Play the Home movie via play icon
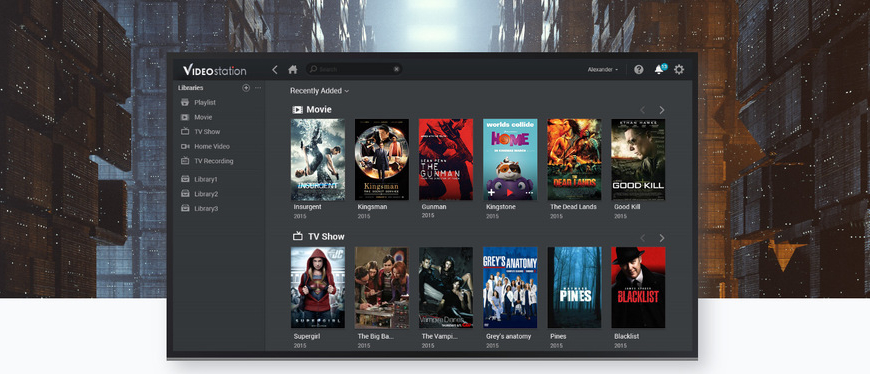This screenshot has width=870, height=374. click(510, 193)
